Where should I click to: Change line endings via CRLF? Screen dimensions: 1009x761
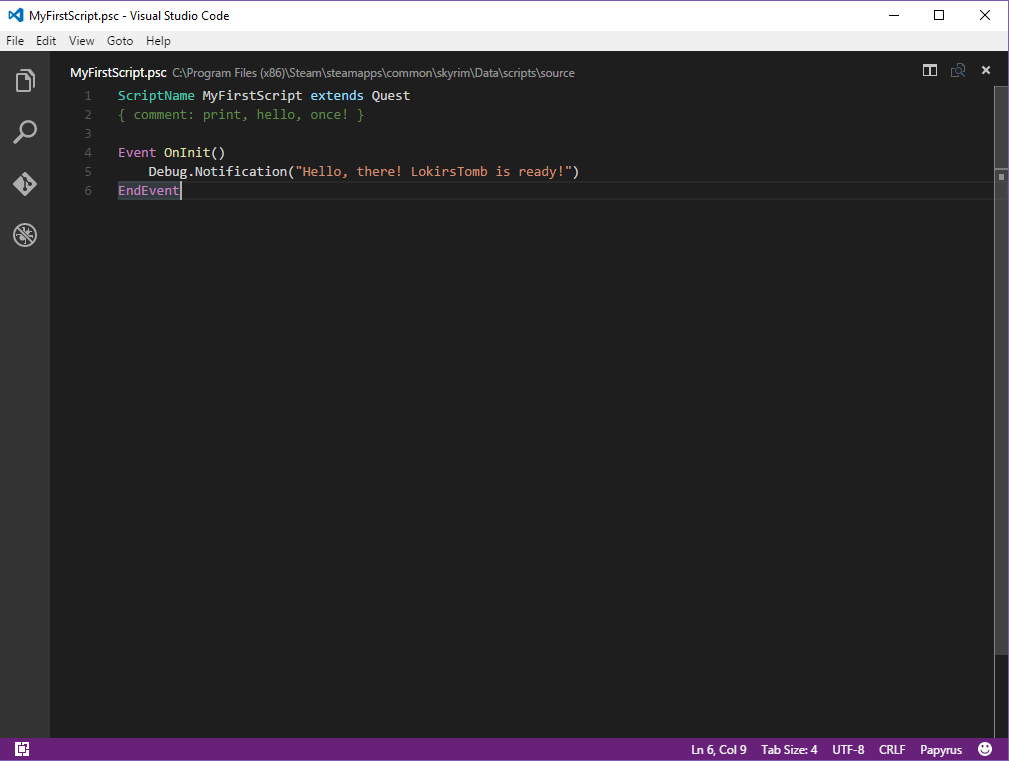(x=892, y=749)
